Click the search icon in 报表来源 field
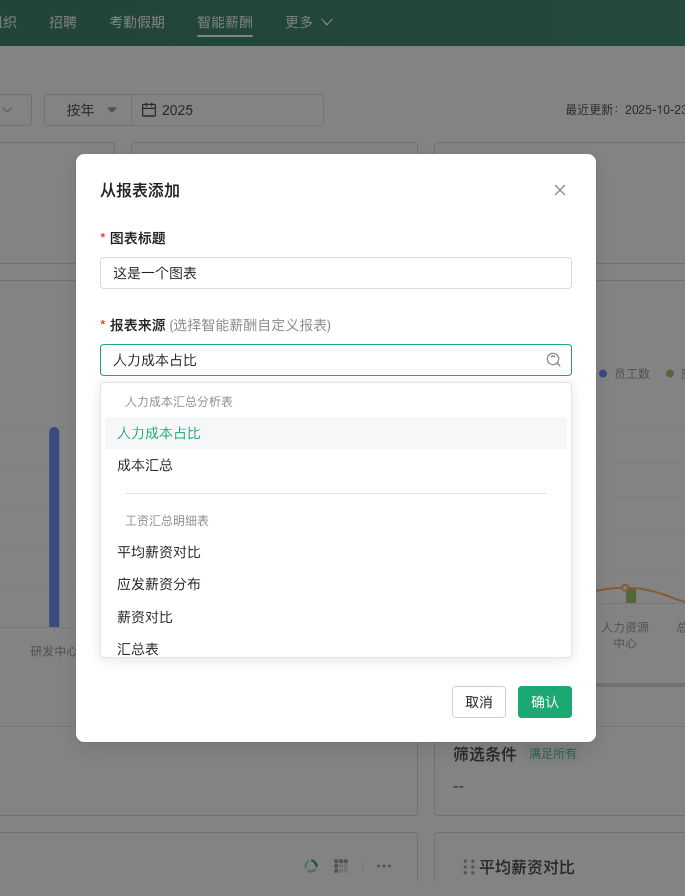The image size is (685, 896). [553, 360]
